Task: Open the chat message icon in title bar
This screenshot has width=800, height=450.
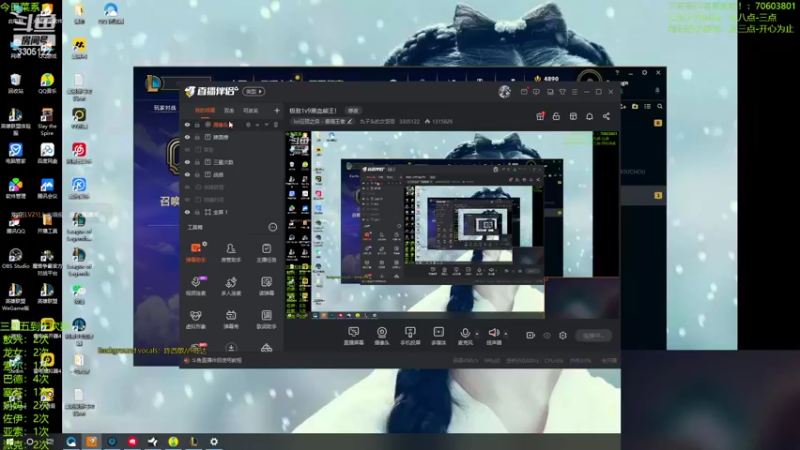Action: coord(536,92)
